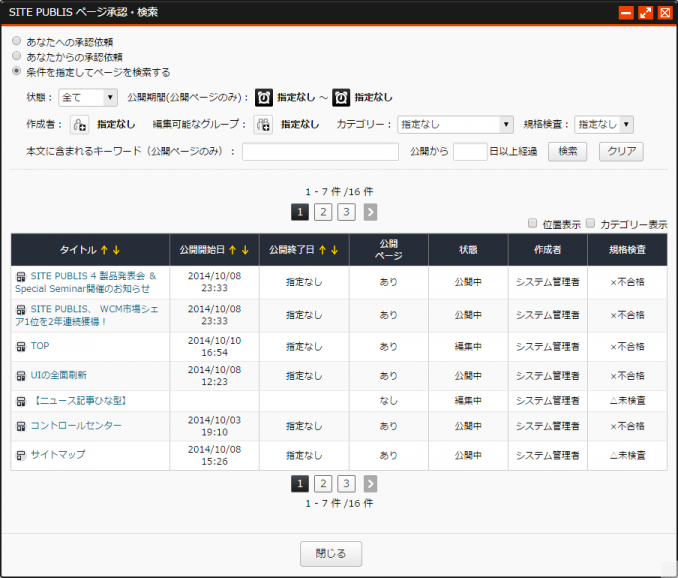Sort title column descending
The width and height of the screenshot is (678, 578).
116,250
